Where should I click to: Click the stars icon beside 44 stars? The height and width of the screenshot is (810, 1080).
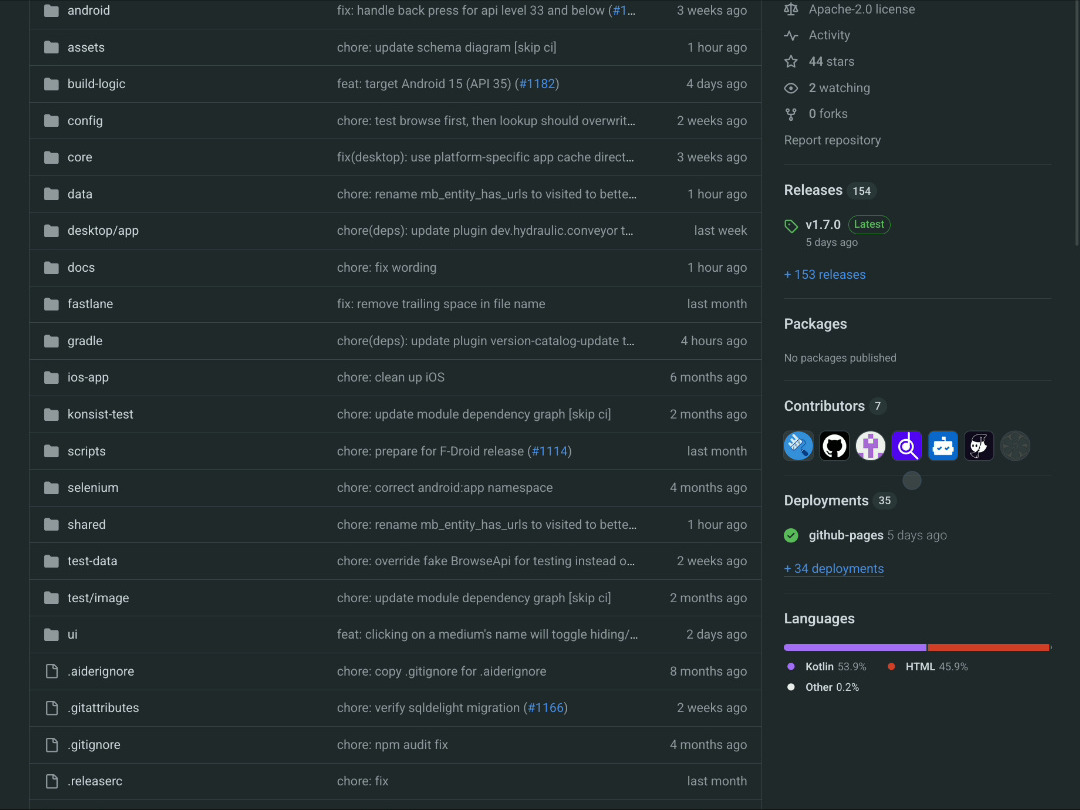click(x=792, y=62)
